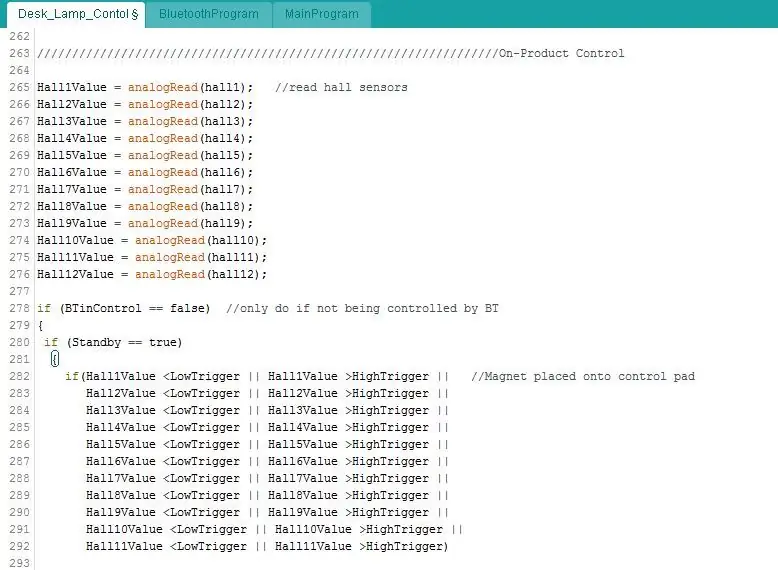Click the analogRead(hall7) code line
778x570 pixels.
(145, 189)
